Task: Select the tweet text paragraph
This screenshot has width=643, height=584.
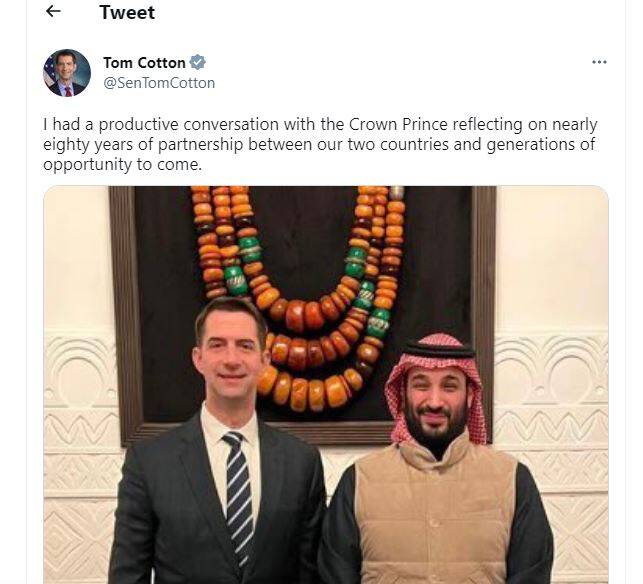Action: 320,144
